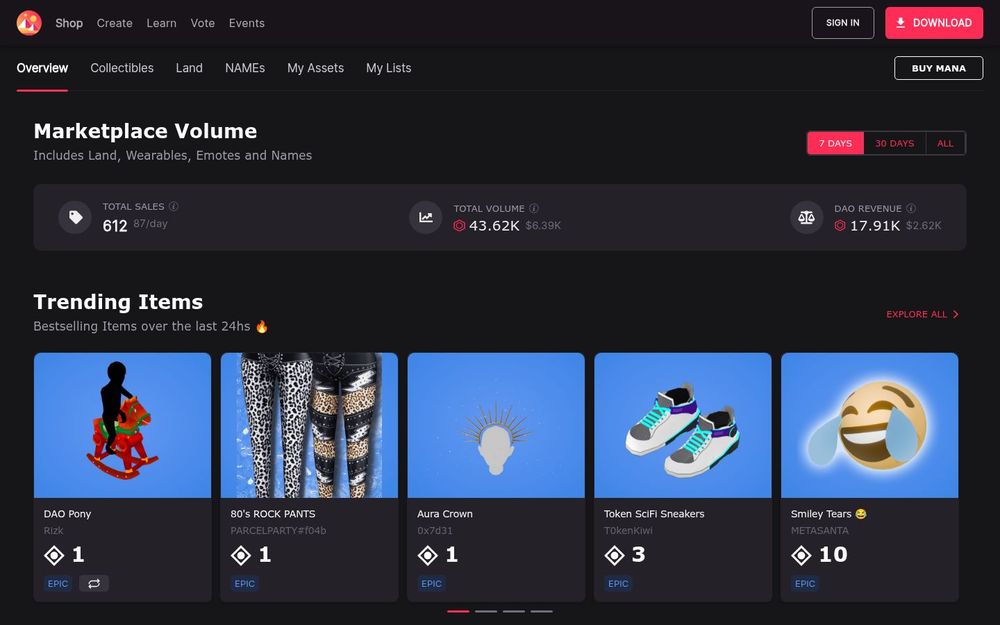Open the My Assets tab
The height and width of the screenshot is (625, 1000).
[316, 68]
